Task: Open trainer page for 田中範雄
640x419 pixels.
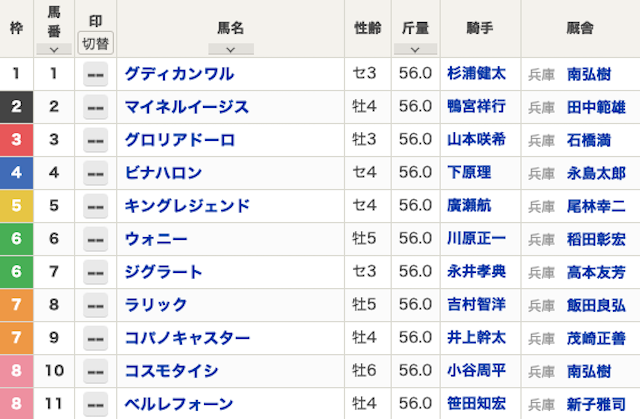Action: click(x=596, y=107)
